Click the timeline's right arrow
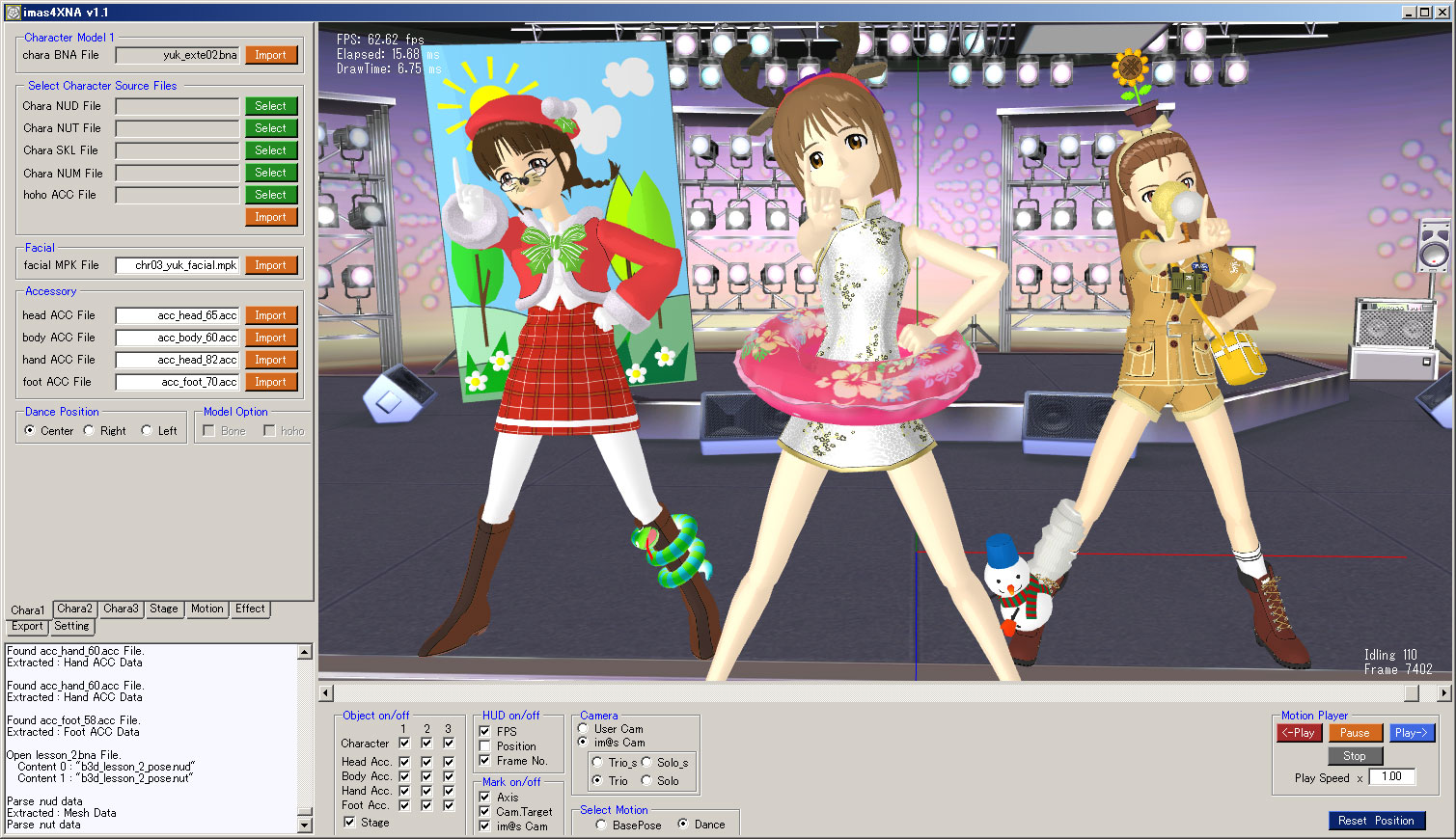Viewport: 1456px width, 839px height. pyautogui.click(x=1444, y=692)
